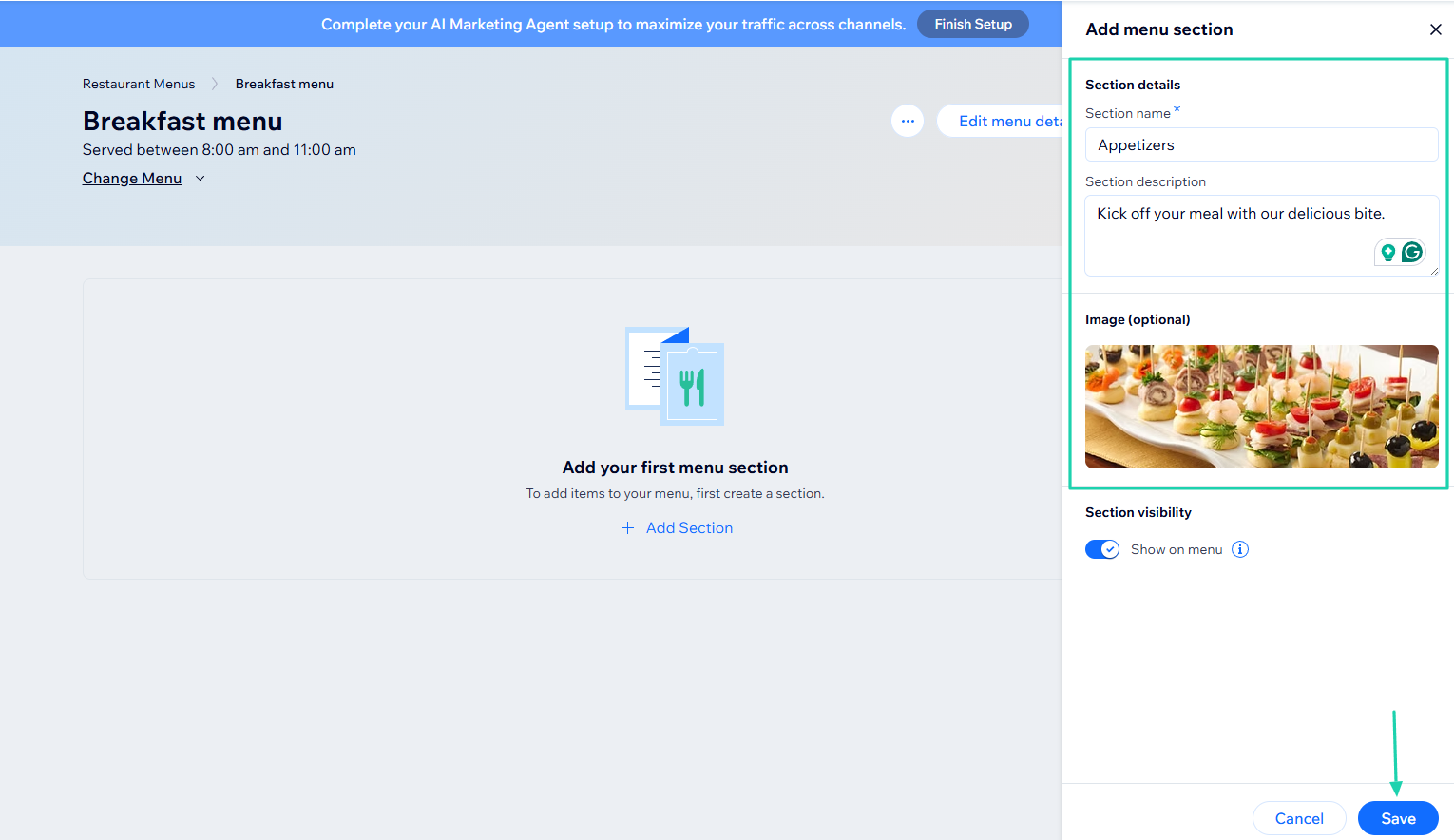
Task: Click the Add menu section panel title
Action: [x=1159, y=29]
